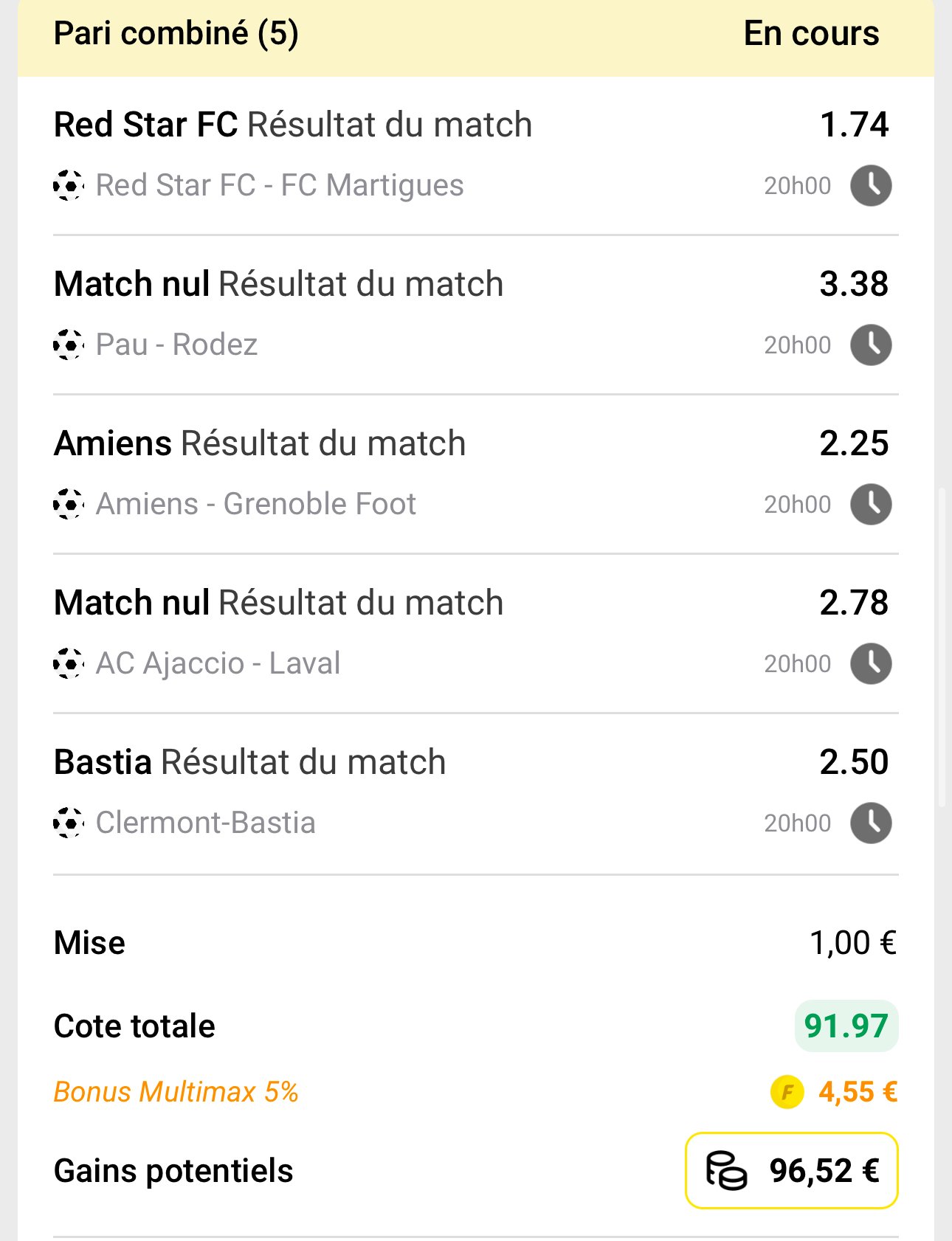Viewport: 952px width, 1241px height.
Task: Tap the En cours status label
Action: (x=811, y=33)
